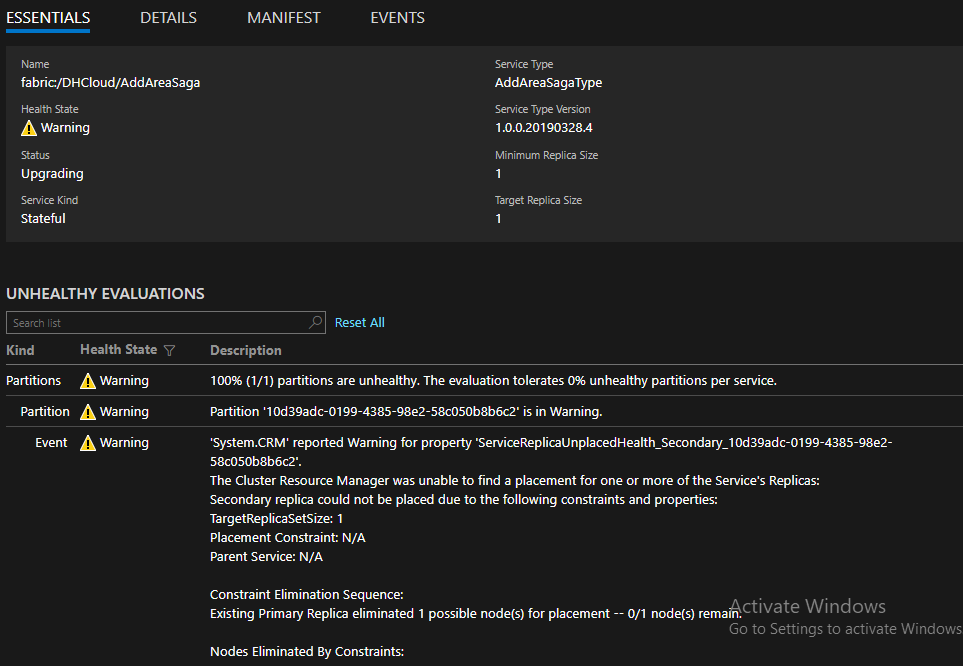Click the Reset All link
This screenshot has width=963, height=666.
359,323
